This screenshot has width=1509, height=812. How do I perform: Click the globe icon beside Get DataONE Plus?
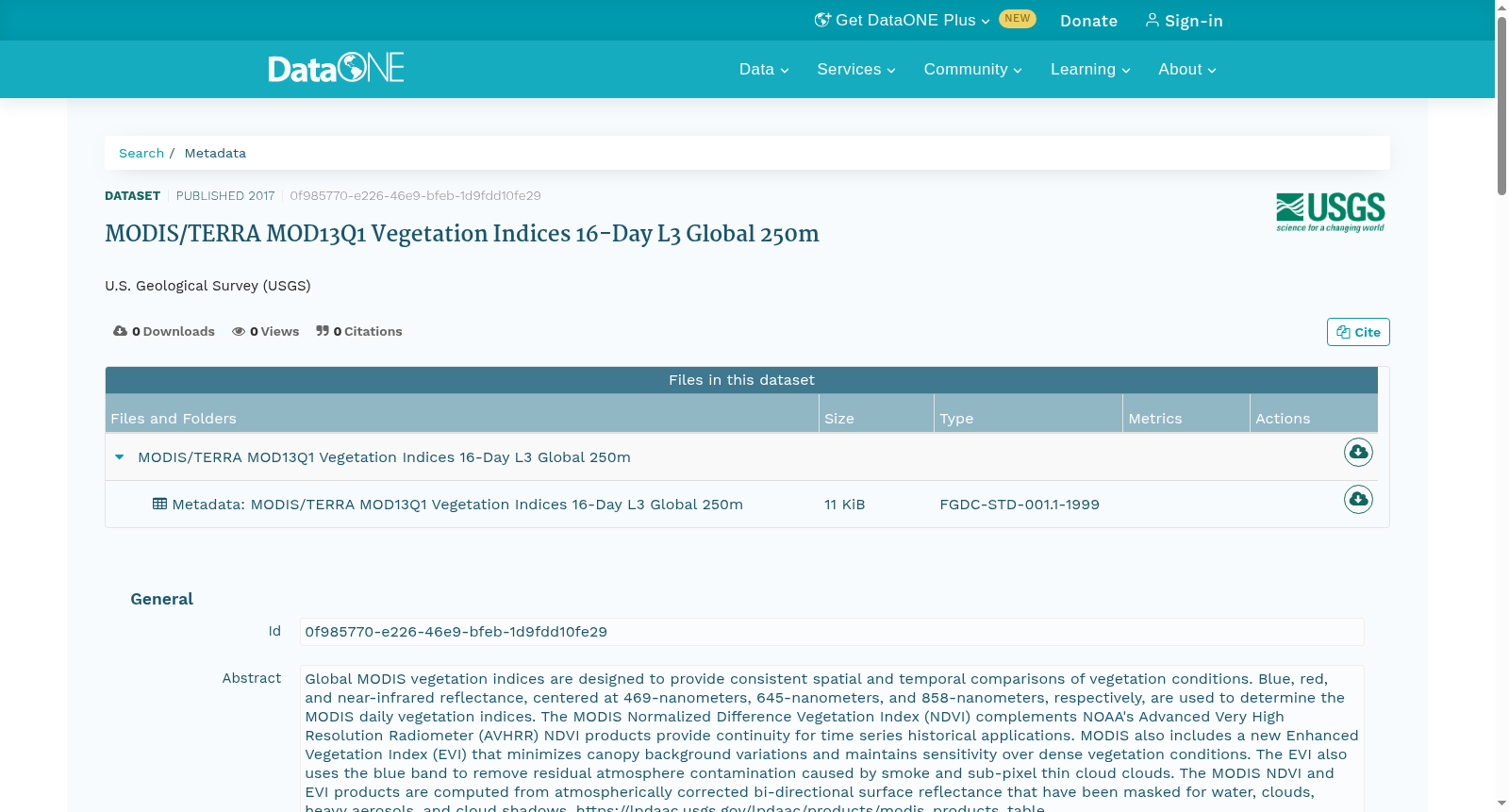point(822,20)
